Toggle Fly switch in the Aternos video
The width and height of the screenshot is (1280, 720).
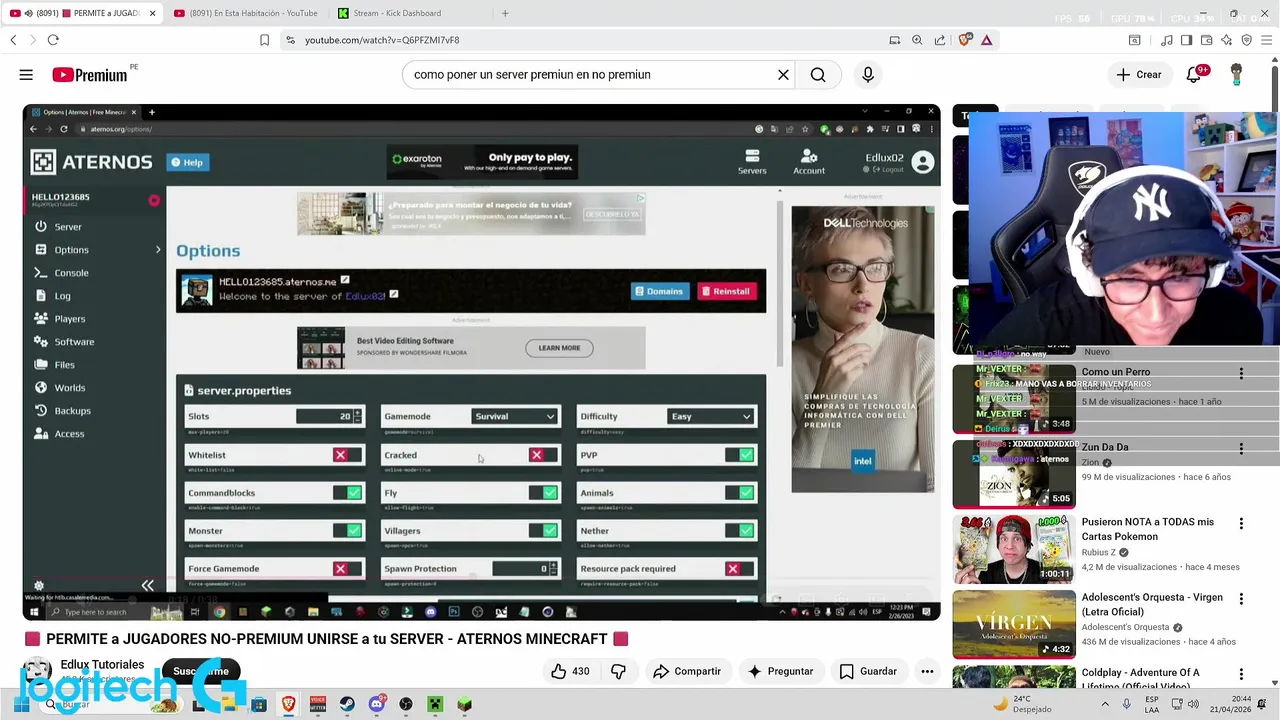coord(543,493)
